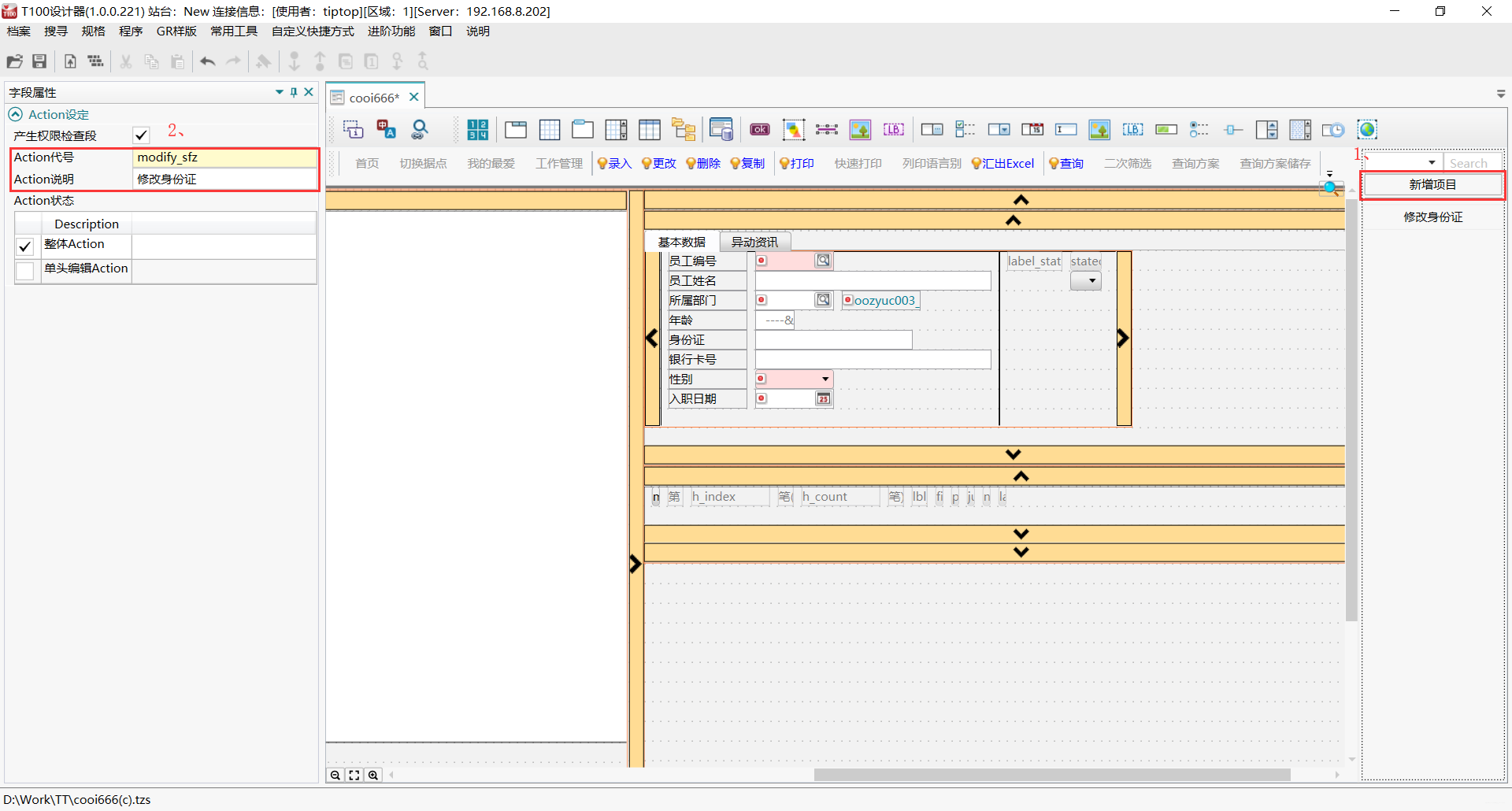Insert a purple LB label widget
The image size is (1512, 811).
point(894,129)
